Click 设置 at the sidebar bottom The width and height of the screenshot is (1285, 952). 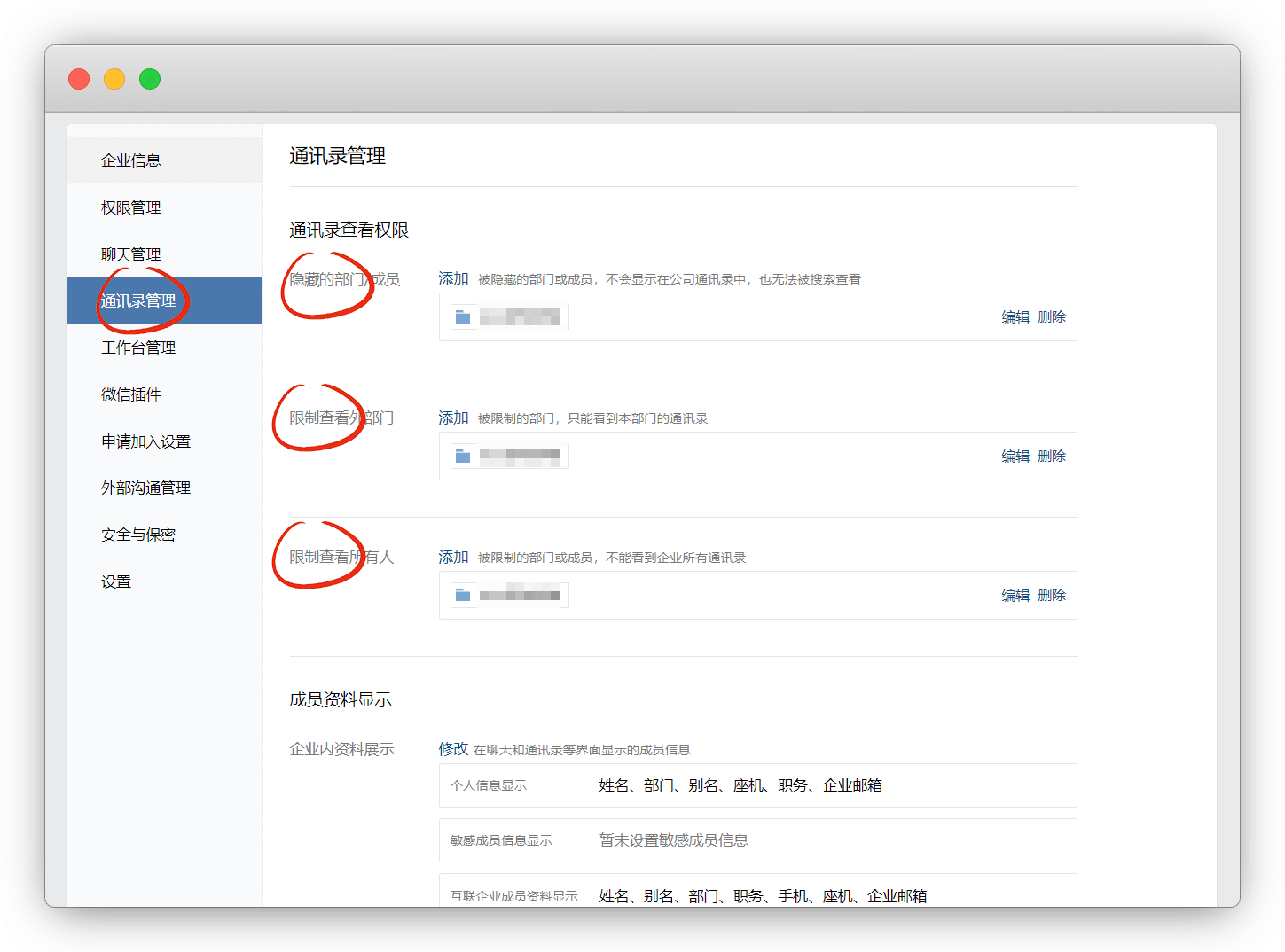(x=116, y=581)
